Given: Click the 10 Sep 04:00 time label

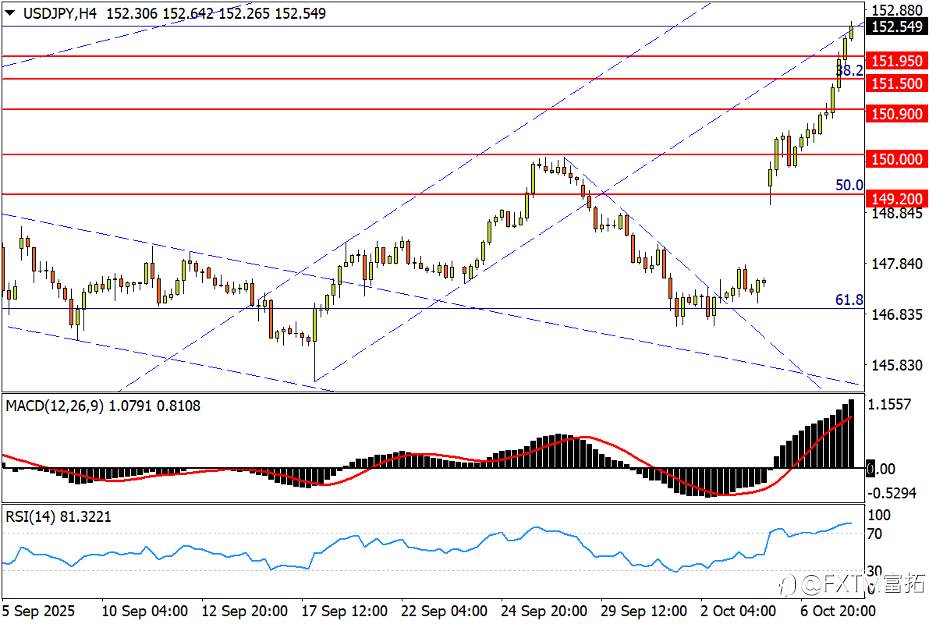Looking at the screenshot, I should tap(144, 611).
